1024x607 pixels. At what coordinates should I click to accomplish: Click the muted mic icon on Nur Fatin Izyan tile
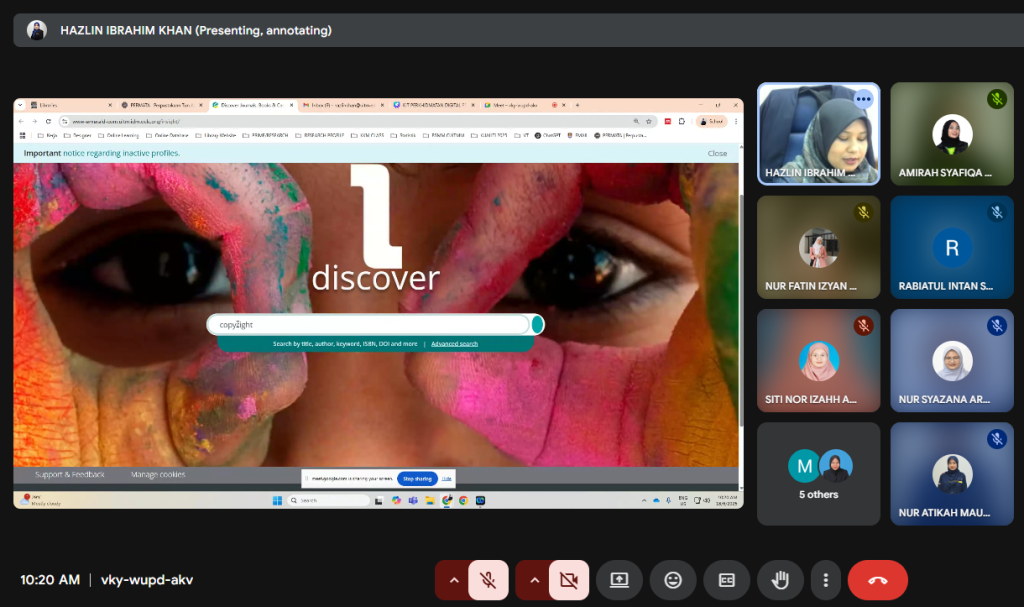[x=863, y=212]
